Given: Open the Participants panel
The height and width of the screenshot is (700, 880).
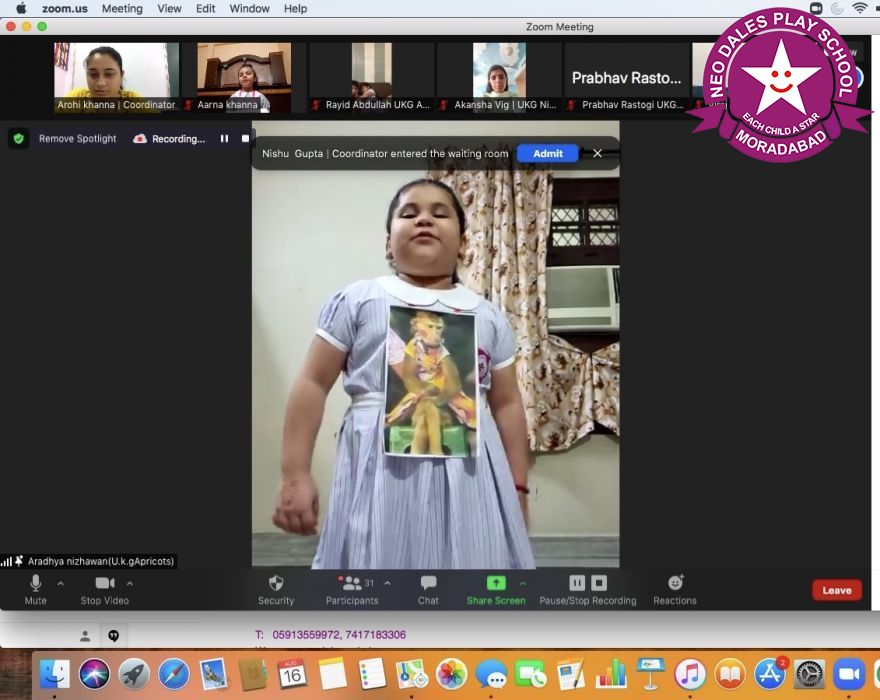Looking at the screenshot, I should pos(351,584).
